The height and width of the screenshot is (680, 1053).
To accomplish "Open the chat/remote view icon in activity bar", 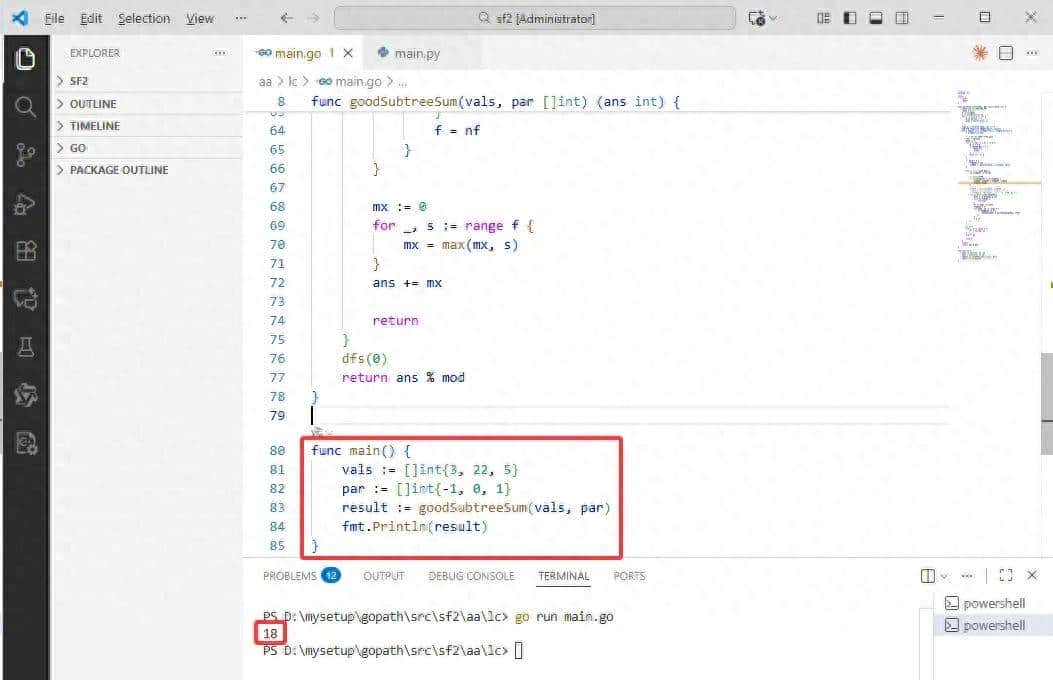I will (x=25, y=299).
